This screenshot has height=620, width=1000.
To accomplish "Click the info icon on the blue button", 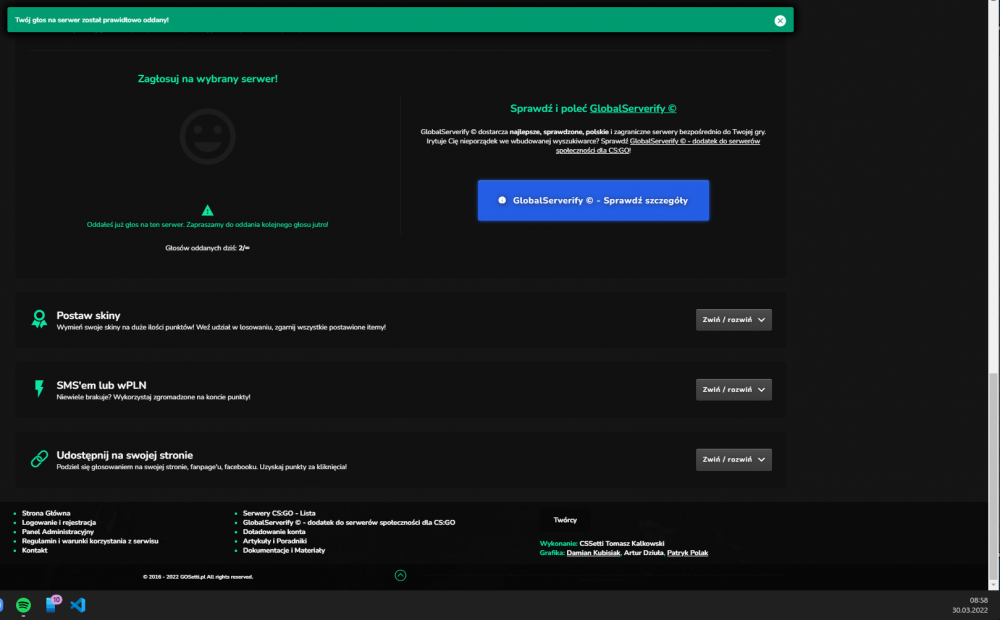I will click(x=502, y=200).
